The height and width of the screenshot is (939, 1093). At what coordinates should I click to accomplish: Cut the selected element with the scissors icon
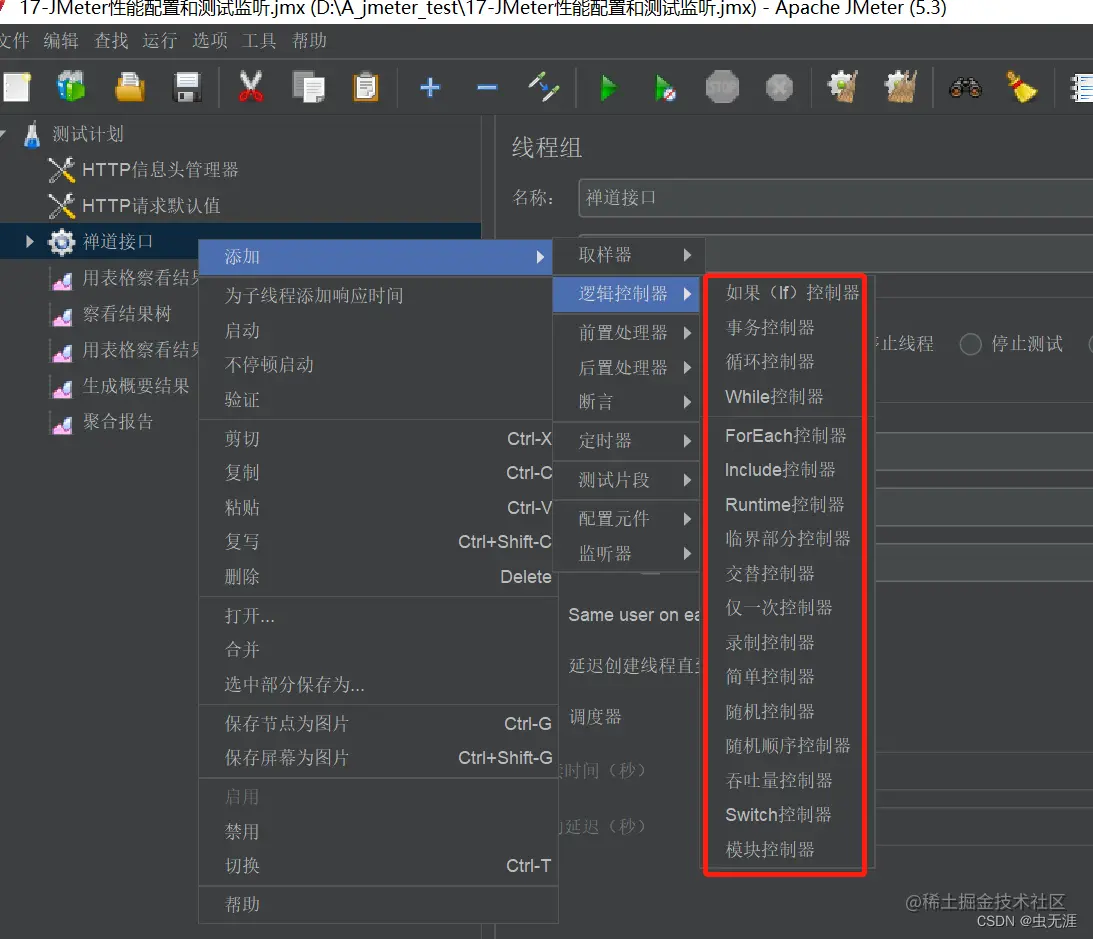tap(251, 88)
